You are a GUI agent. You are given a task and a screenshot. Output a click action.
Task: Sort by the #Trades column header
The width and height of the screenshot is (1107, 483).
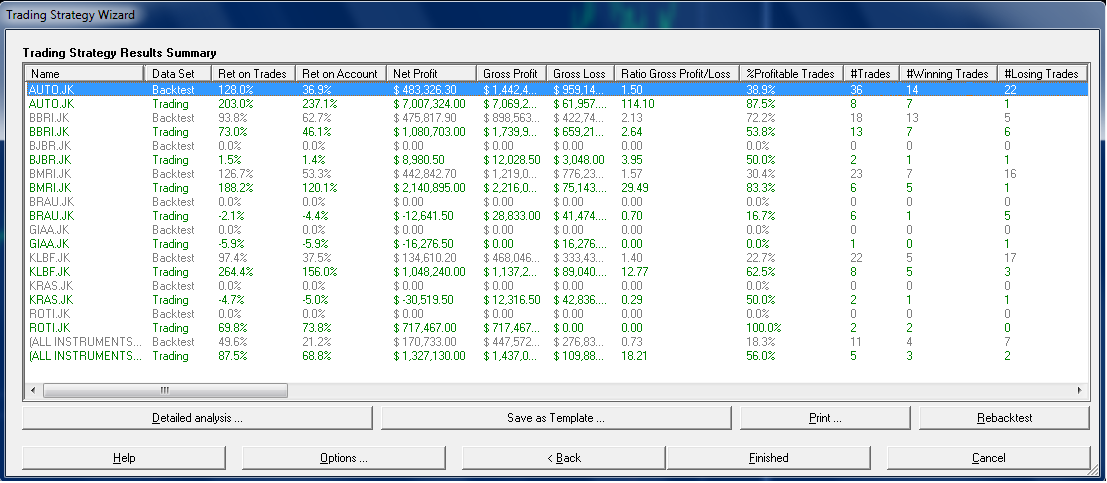click(x=872, y=73)
